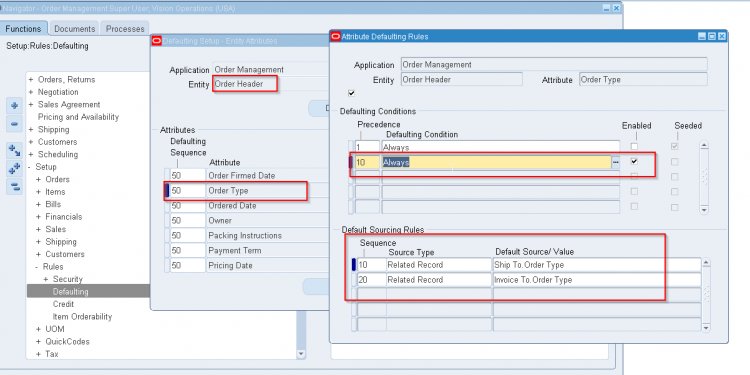Switch to the Processes tab
The width and height of the screenshot is (750, 375).
[x=125, y=29]
